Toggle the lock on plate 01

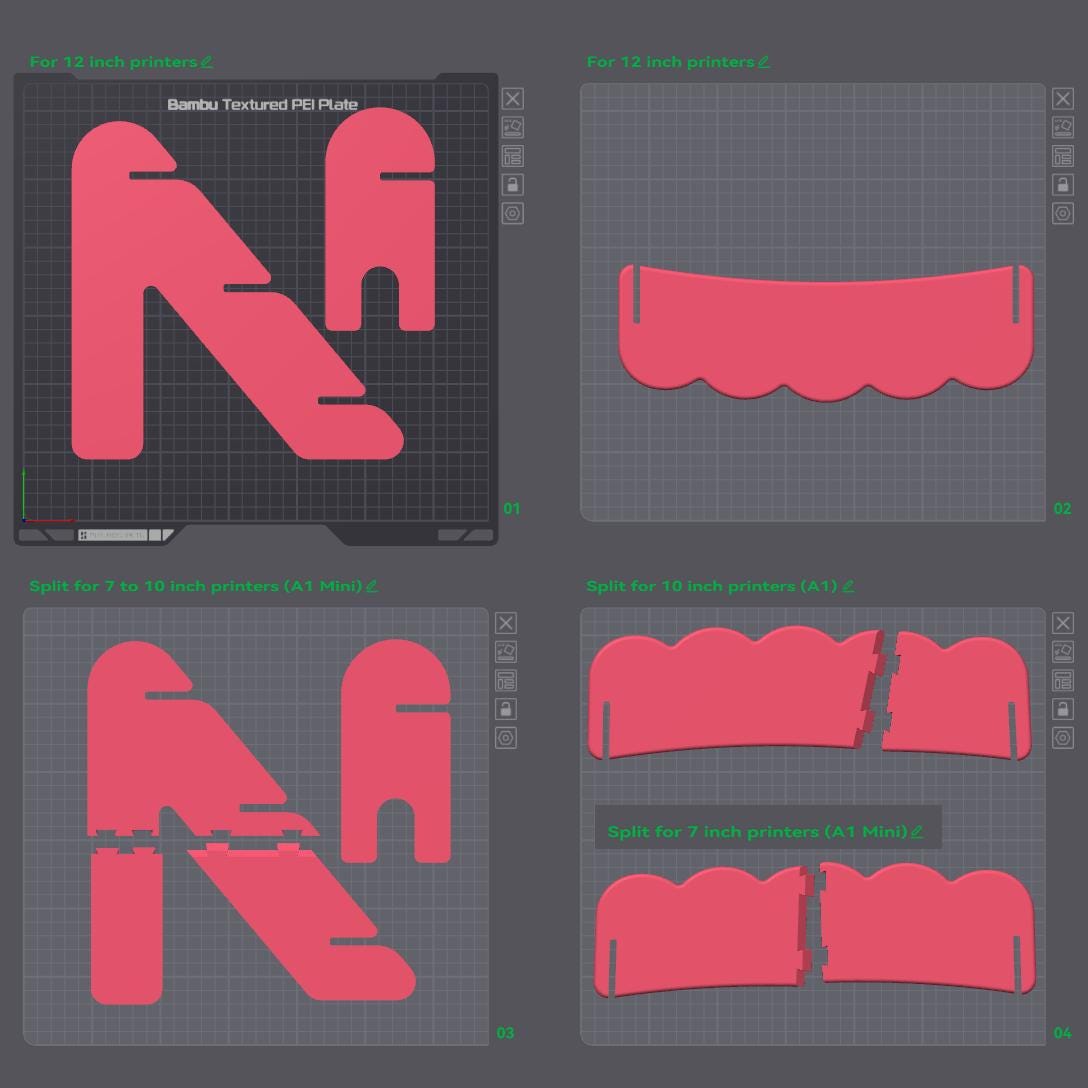512,185
